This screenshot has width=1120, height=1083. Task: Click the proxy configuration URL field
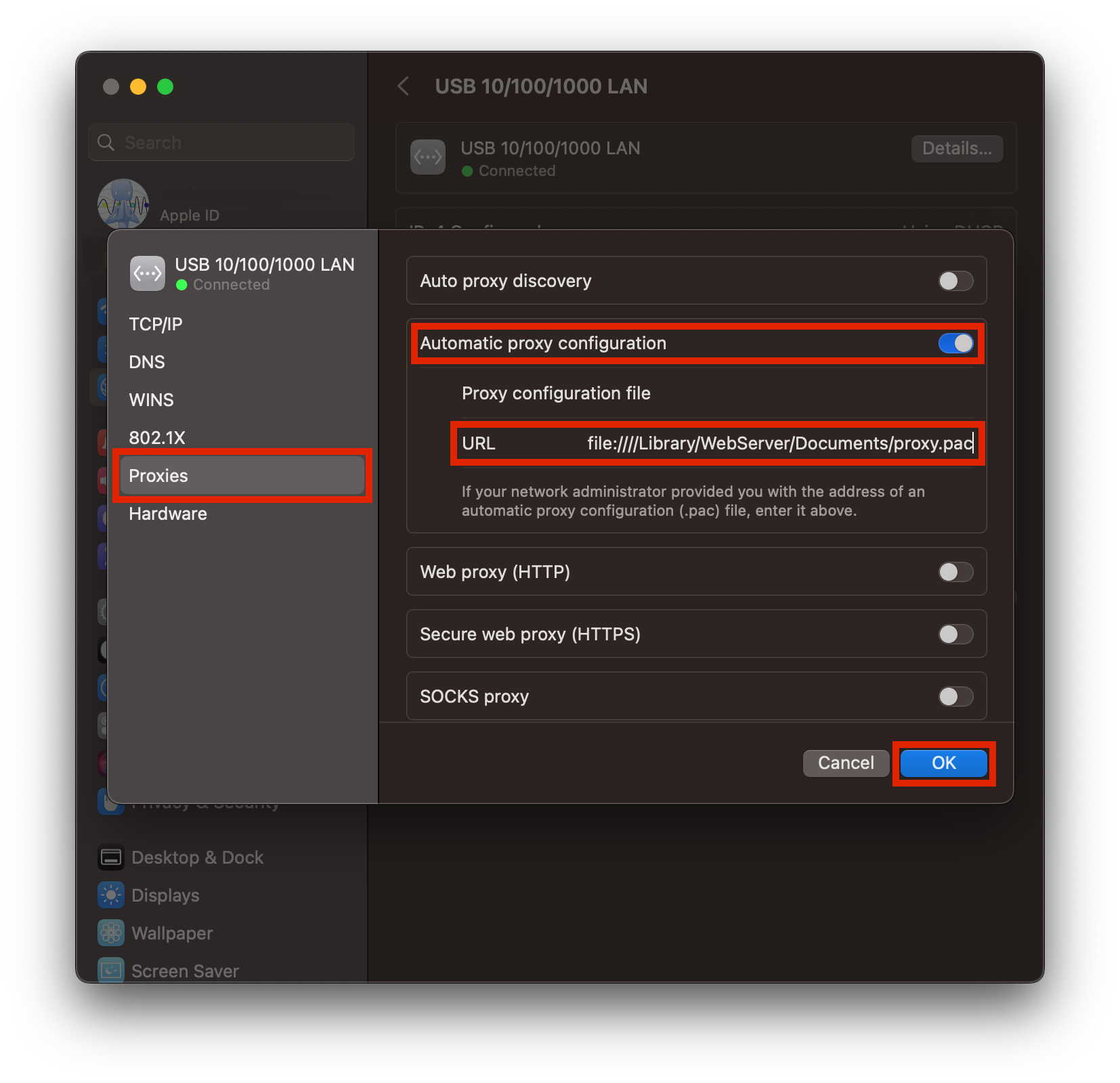(779, 443)
